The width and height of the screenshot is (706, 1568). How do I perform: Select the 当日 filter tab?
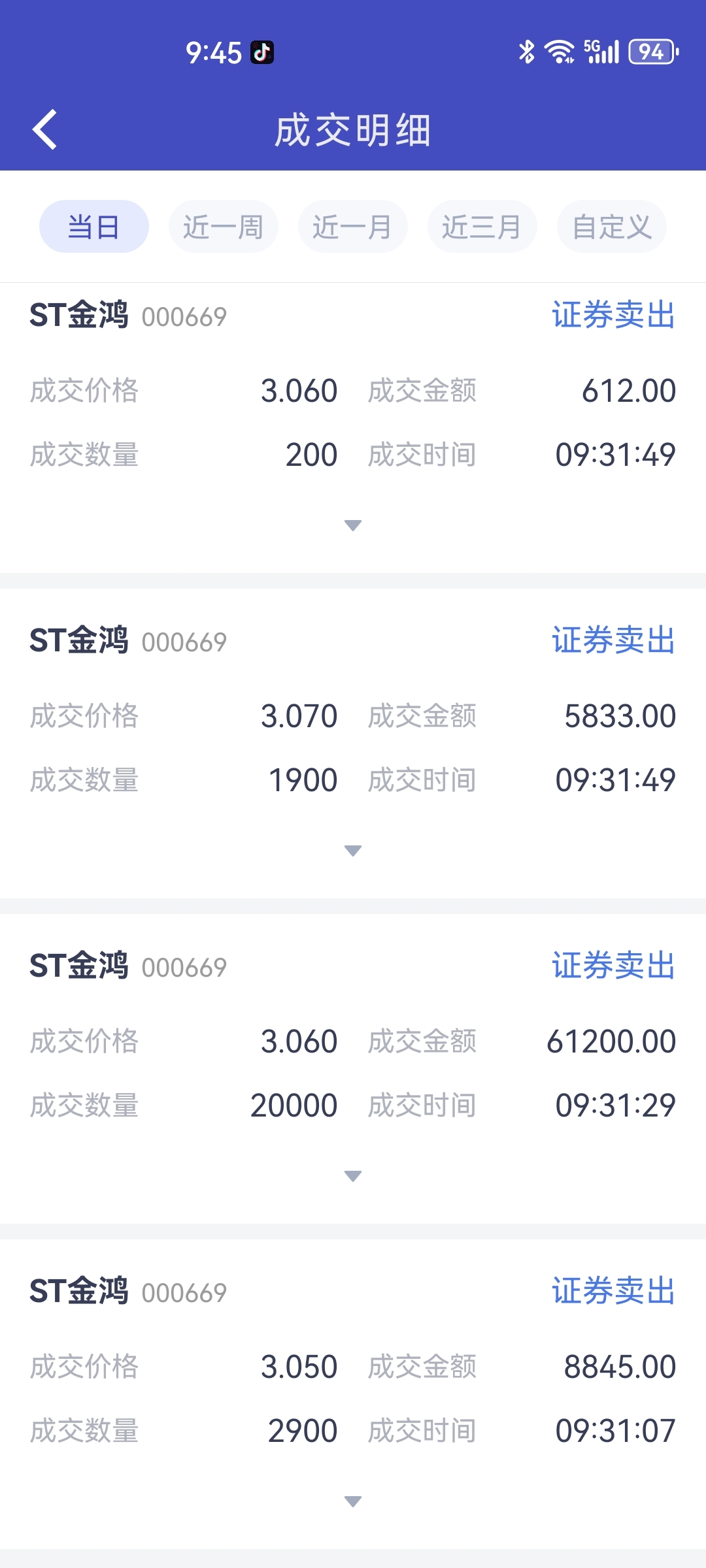(x=94, y=227)
